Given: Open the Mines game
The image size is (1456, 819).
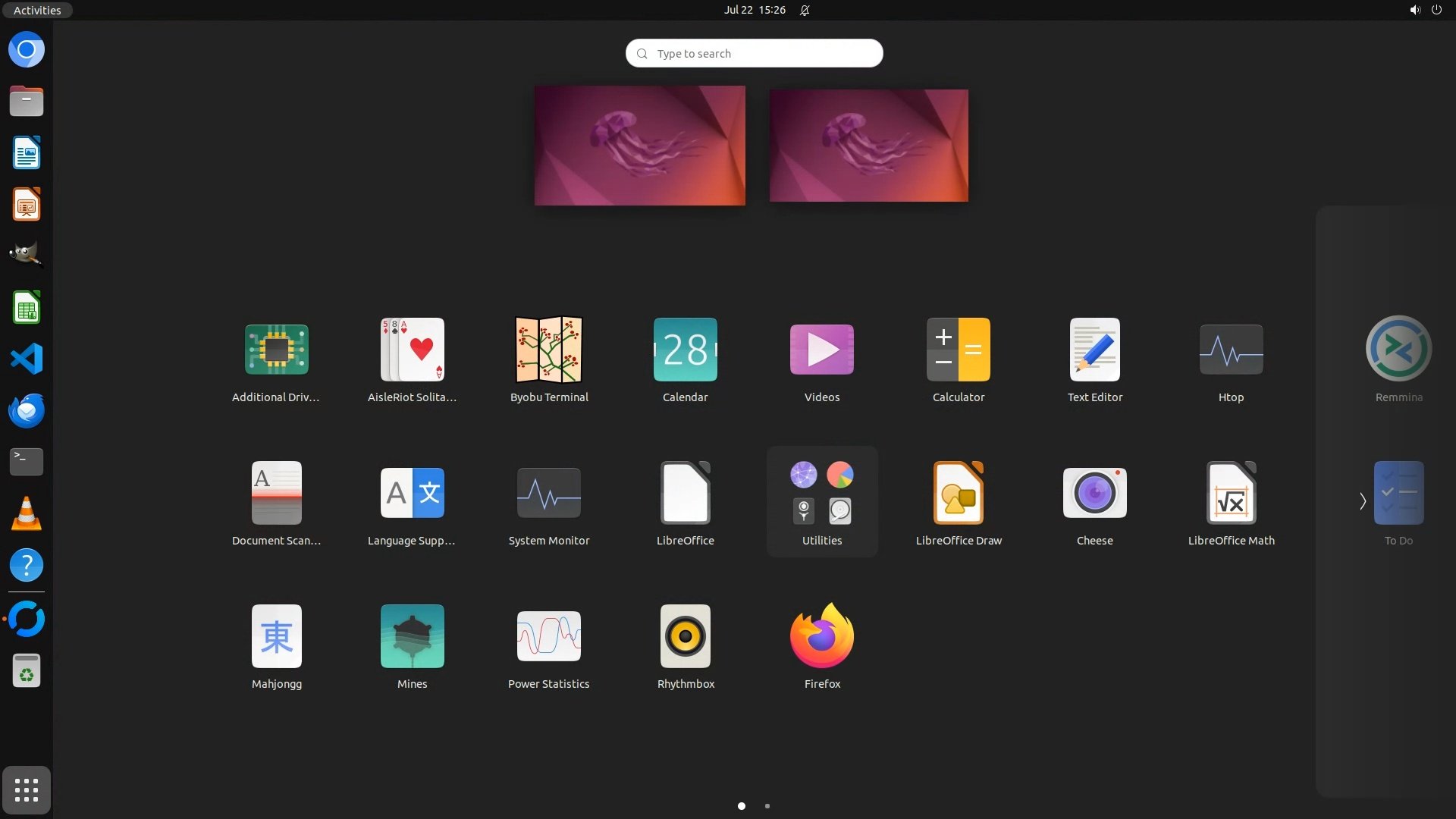Looking at the screenshot, I should click(x=412, y=637).
